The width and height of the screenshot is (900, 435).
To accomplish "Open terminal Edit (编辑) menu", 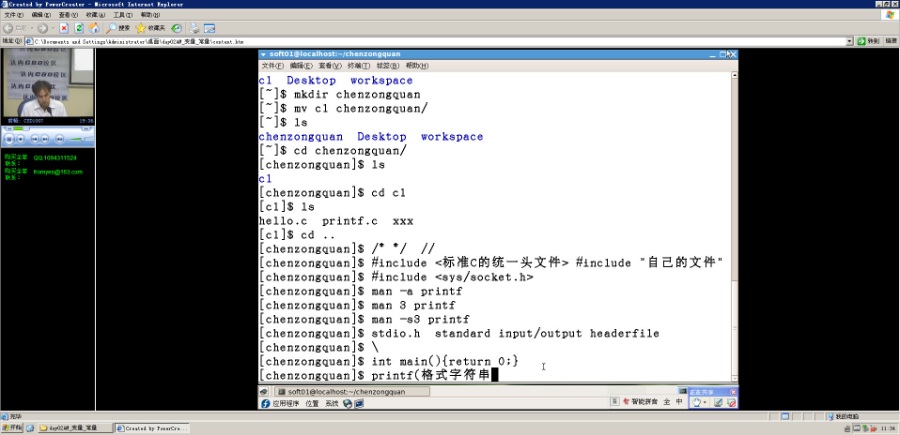I will [301, 66].
